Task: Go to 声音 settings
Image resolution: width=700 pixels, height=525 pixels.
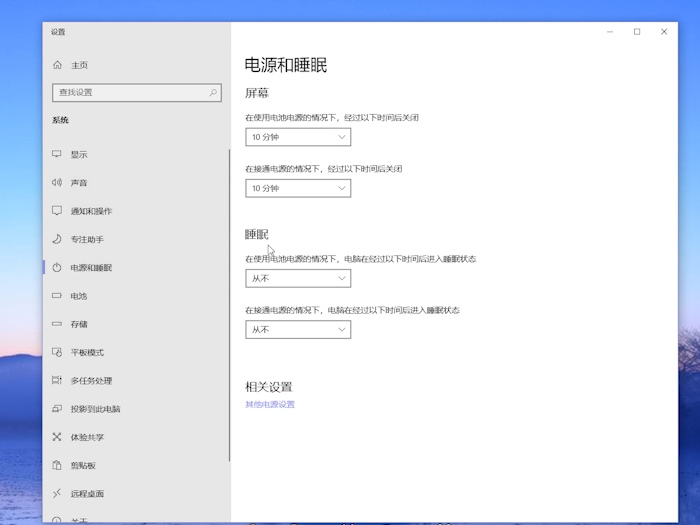Action: [79, 183]
